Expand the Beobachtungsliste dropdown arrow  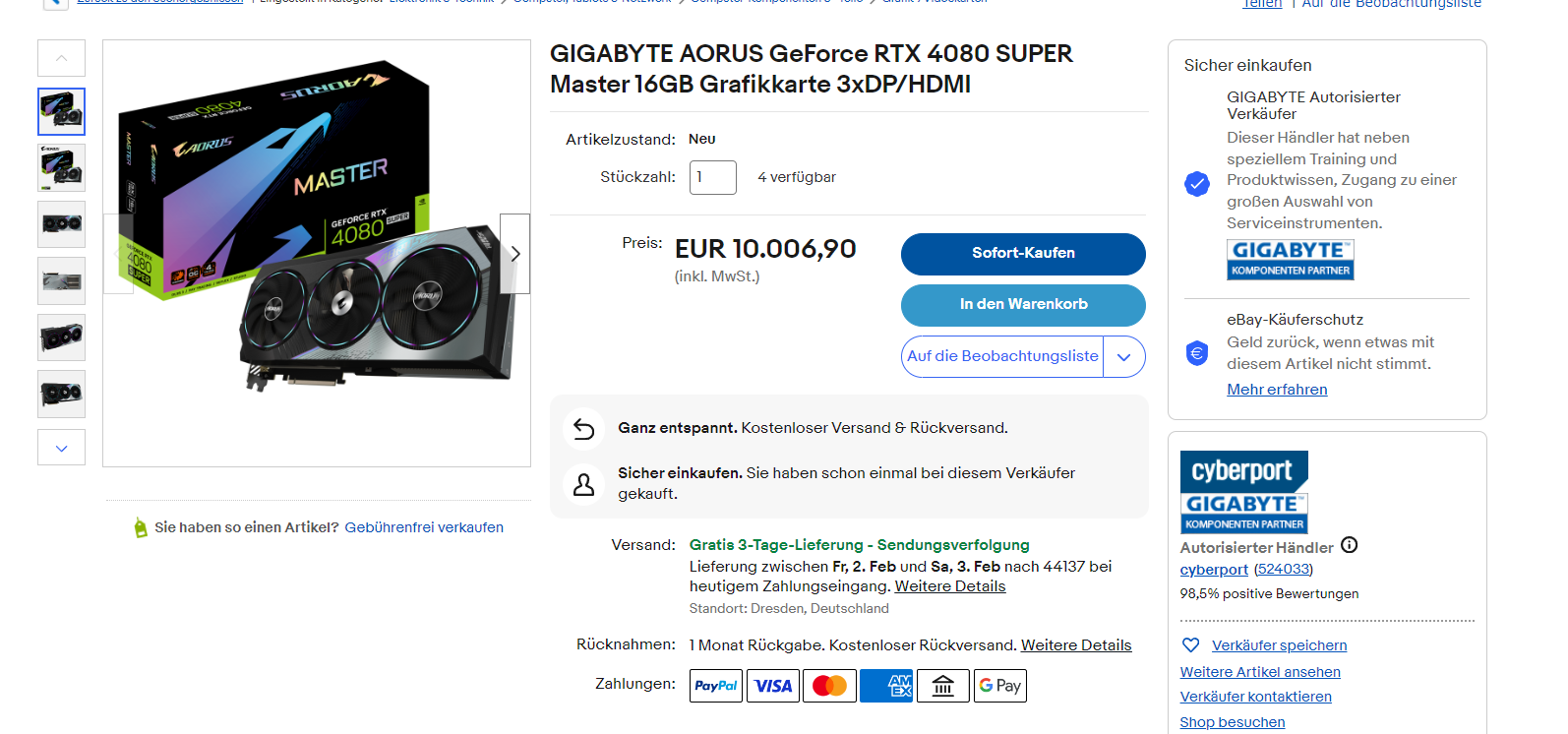click(1124, 357)
